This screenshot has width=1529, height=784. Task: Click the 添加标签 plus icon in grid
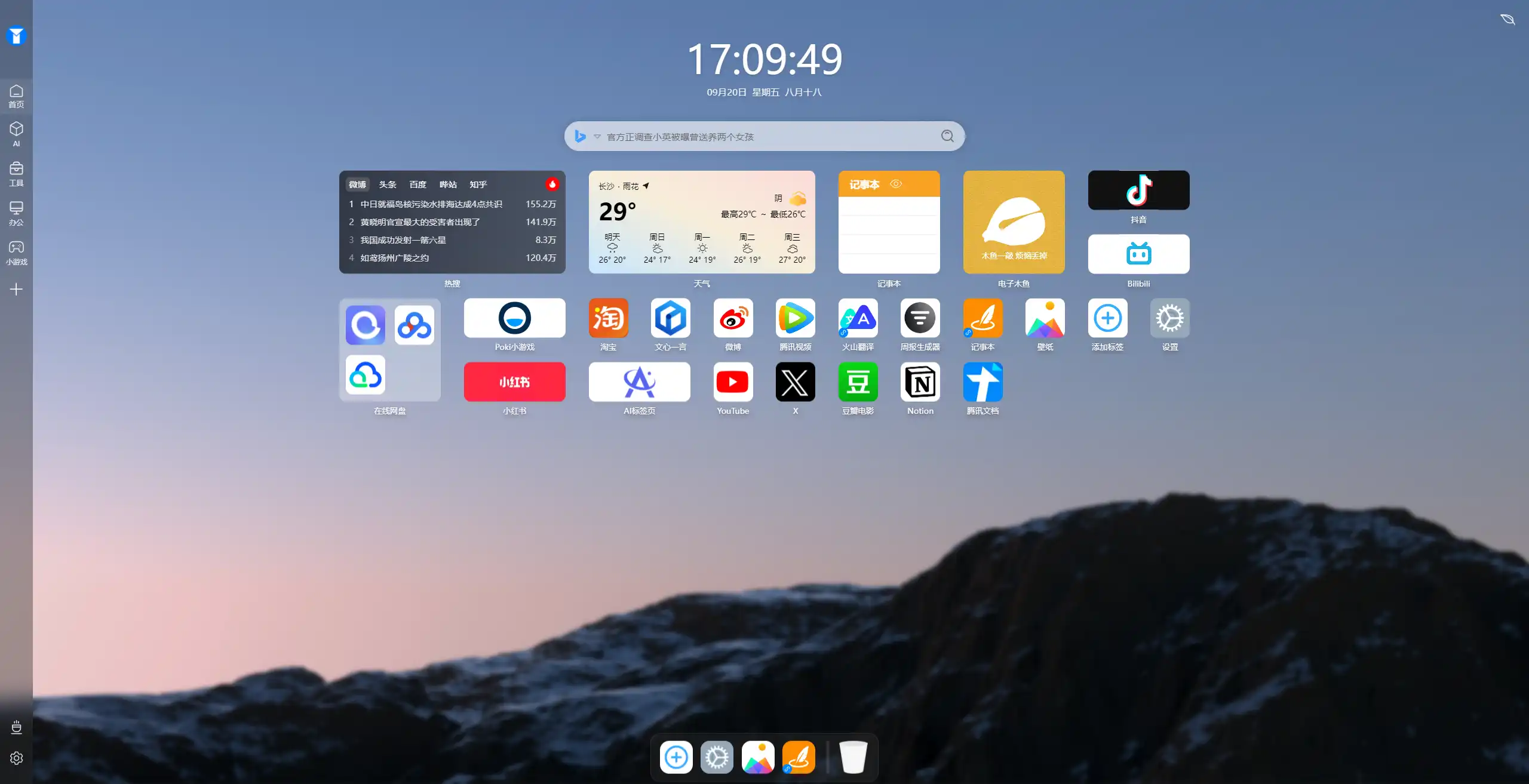1107,318
